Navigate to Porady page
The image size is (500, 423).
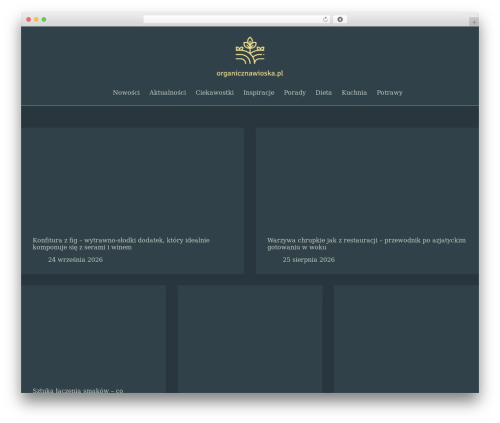tap(295, 92)
